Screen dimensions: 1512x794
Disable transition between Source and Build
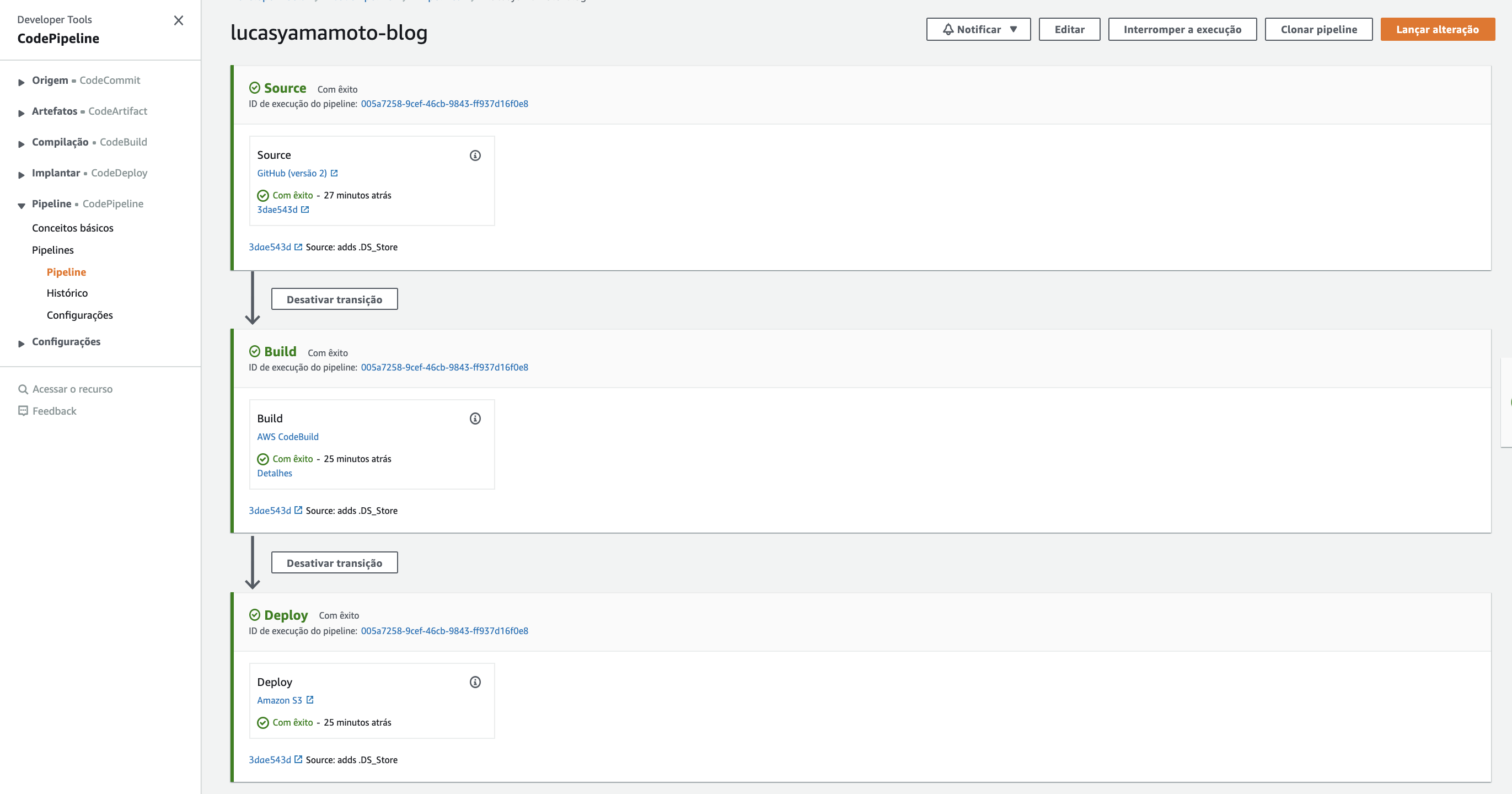(x=334, y=299)
